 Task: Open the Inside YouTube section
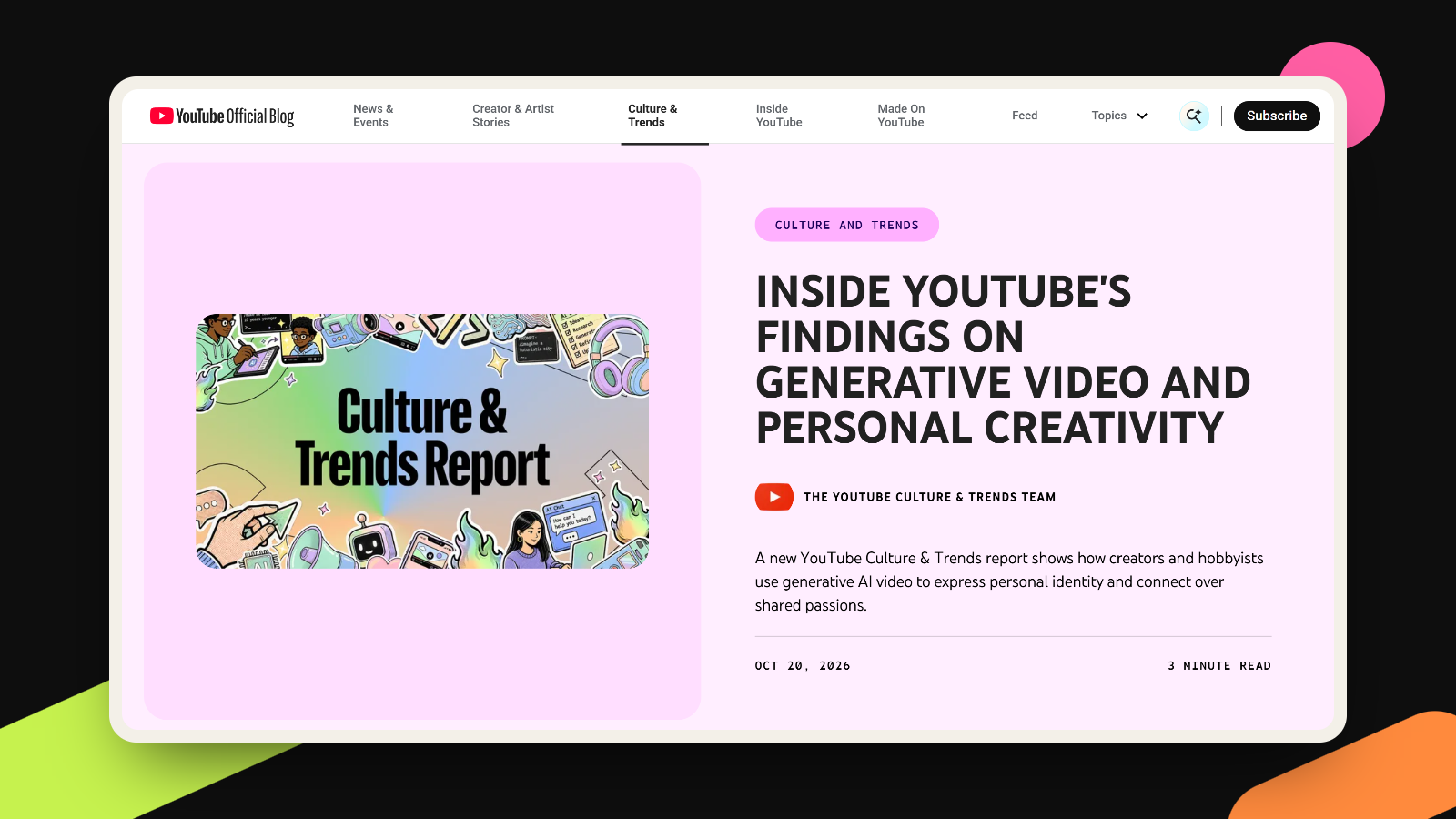coord(779,116)
